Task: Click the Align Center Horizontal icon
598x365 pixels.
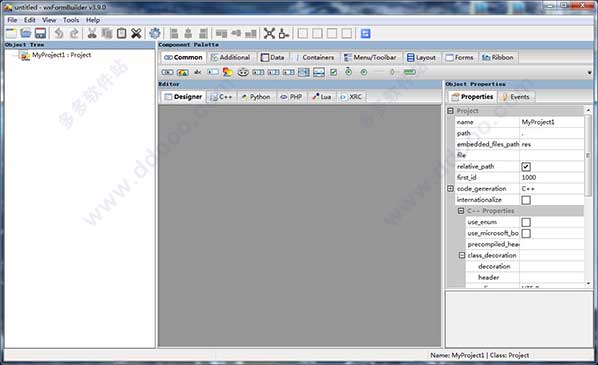Action: pyautogui.click(x=188, y=33)
